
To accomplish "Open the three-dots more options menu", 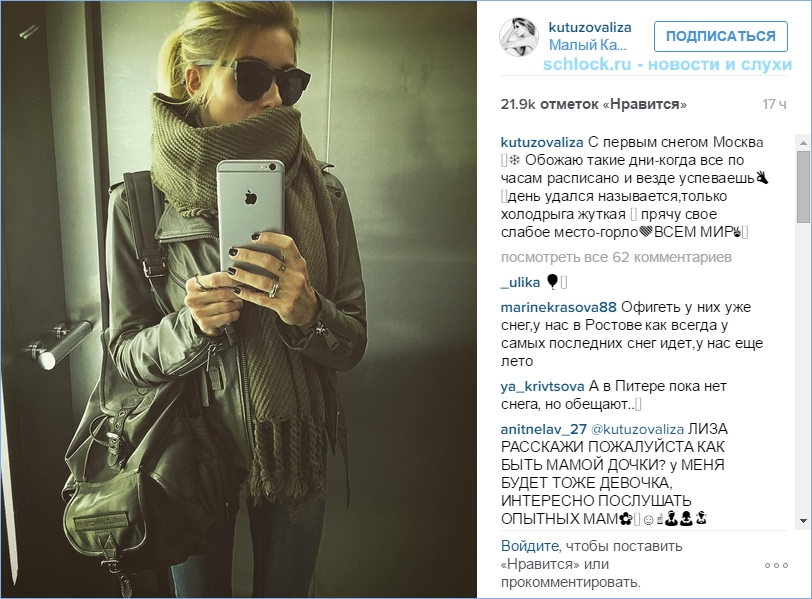I will pyautogui.click(x=776, y=565).
